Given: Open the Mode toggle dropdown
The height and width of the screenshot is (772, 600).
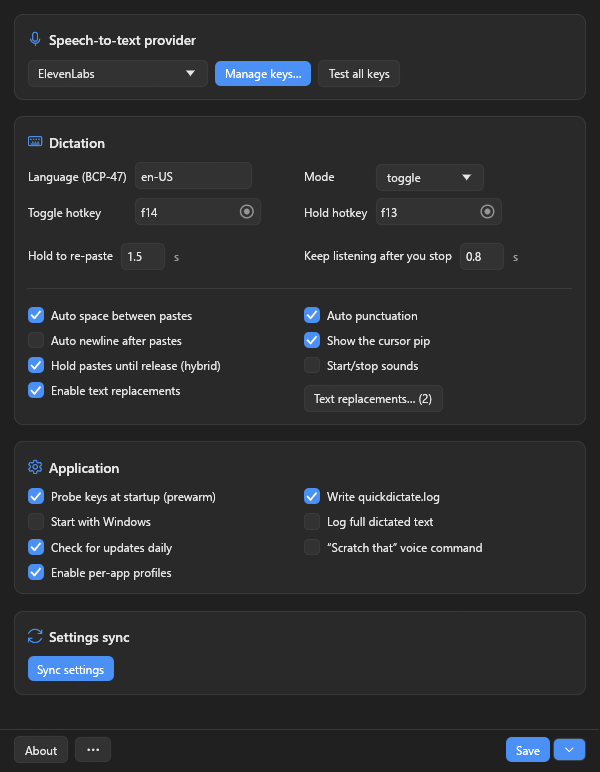Looking at the screenshot, I should point(430,177).
